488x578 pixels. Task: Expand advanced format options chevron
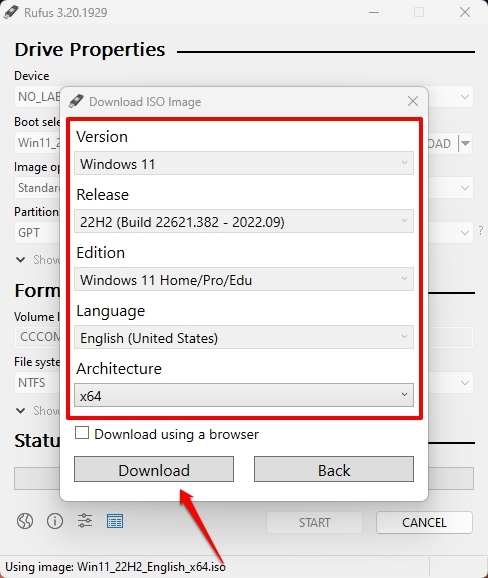point(21,411)
